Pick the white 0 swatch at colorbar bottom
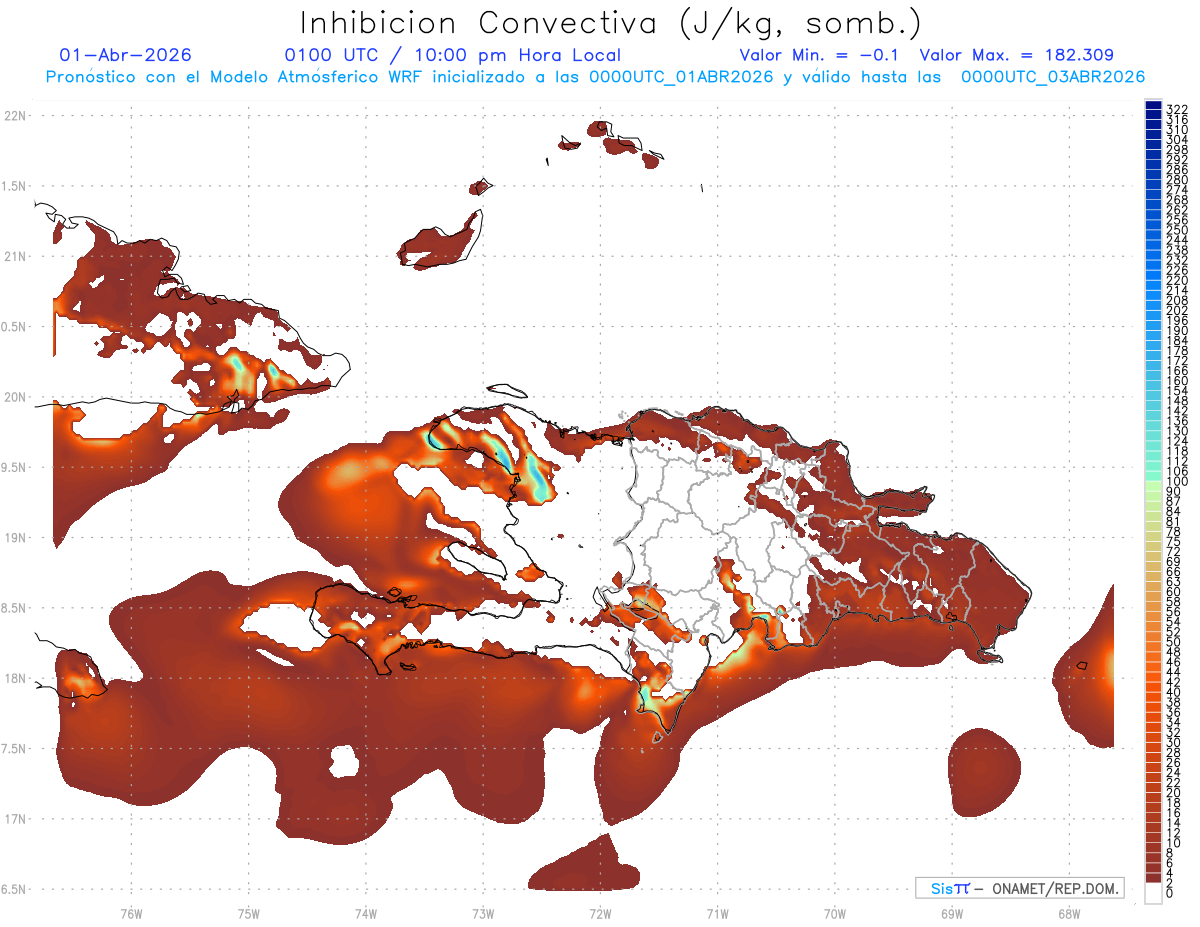 [1153, 893]
